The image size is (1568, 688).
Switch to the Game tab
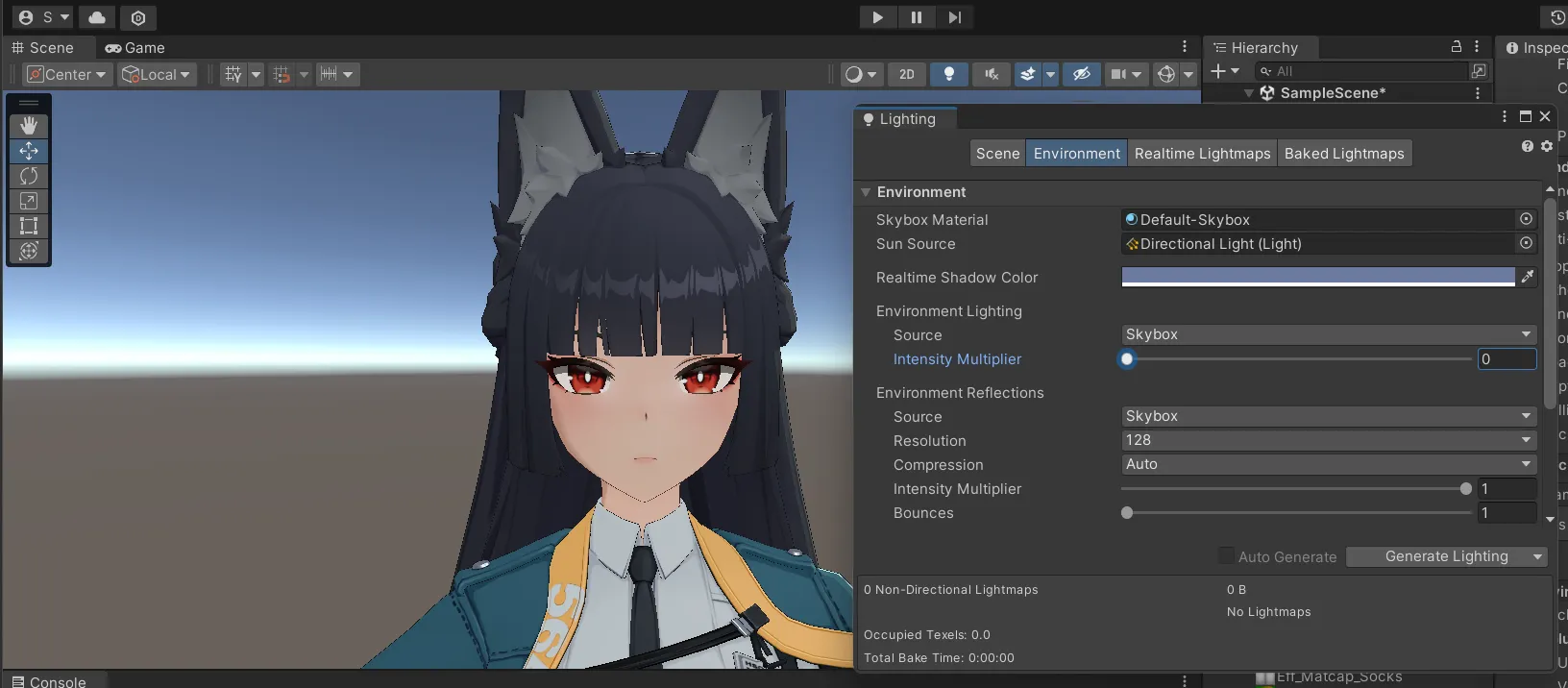[135, 48]
